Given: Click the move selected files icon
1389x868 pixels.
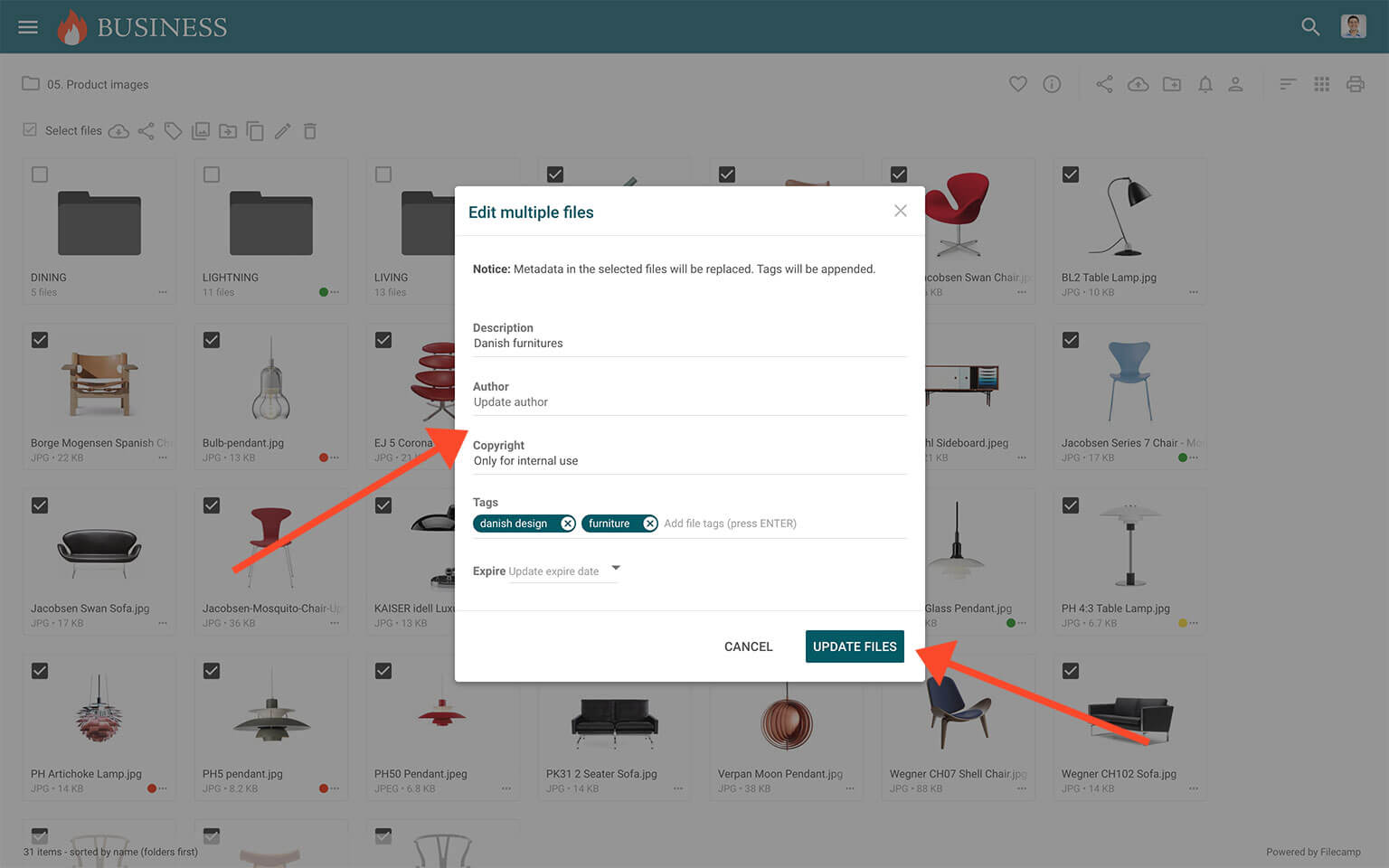Looking at the screenshot, I should pyautogui.click(x=228, y=131).
